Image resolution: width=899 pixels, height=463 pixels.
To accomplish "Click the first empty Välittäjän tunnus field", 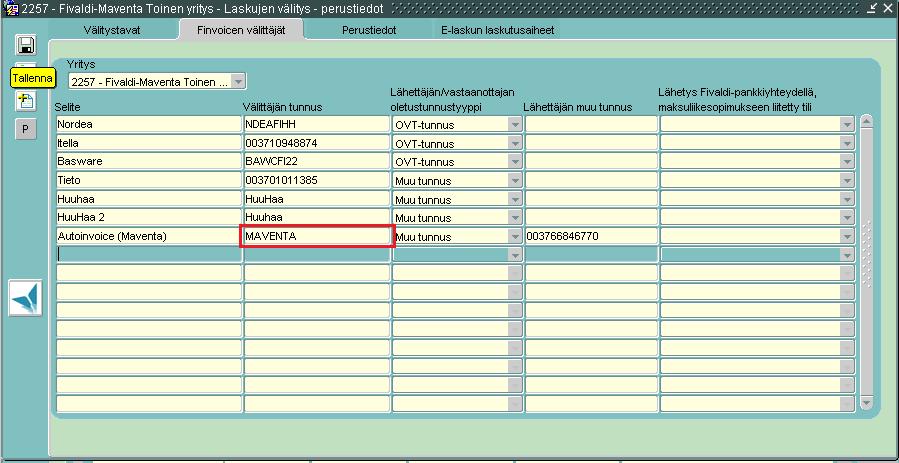I will [x=317, y=255].
